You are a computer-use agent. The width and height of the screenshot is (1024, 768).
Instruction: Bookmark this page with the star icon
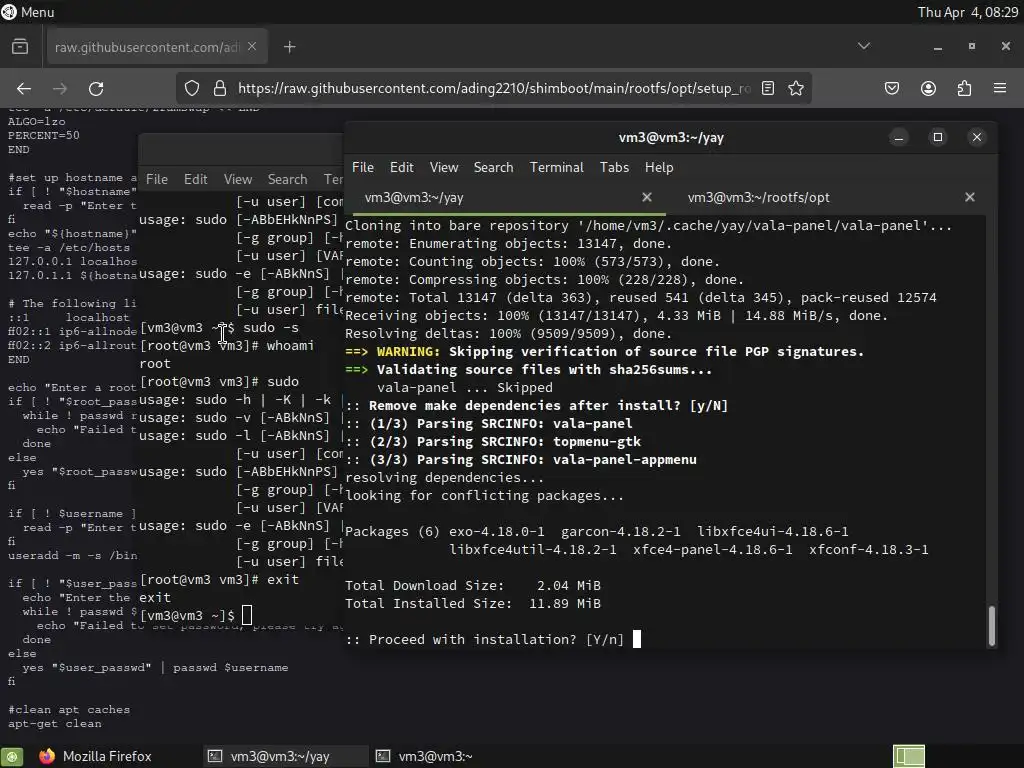click(795, 88)
